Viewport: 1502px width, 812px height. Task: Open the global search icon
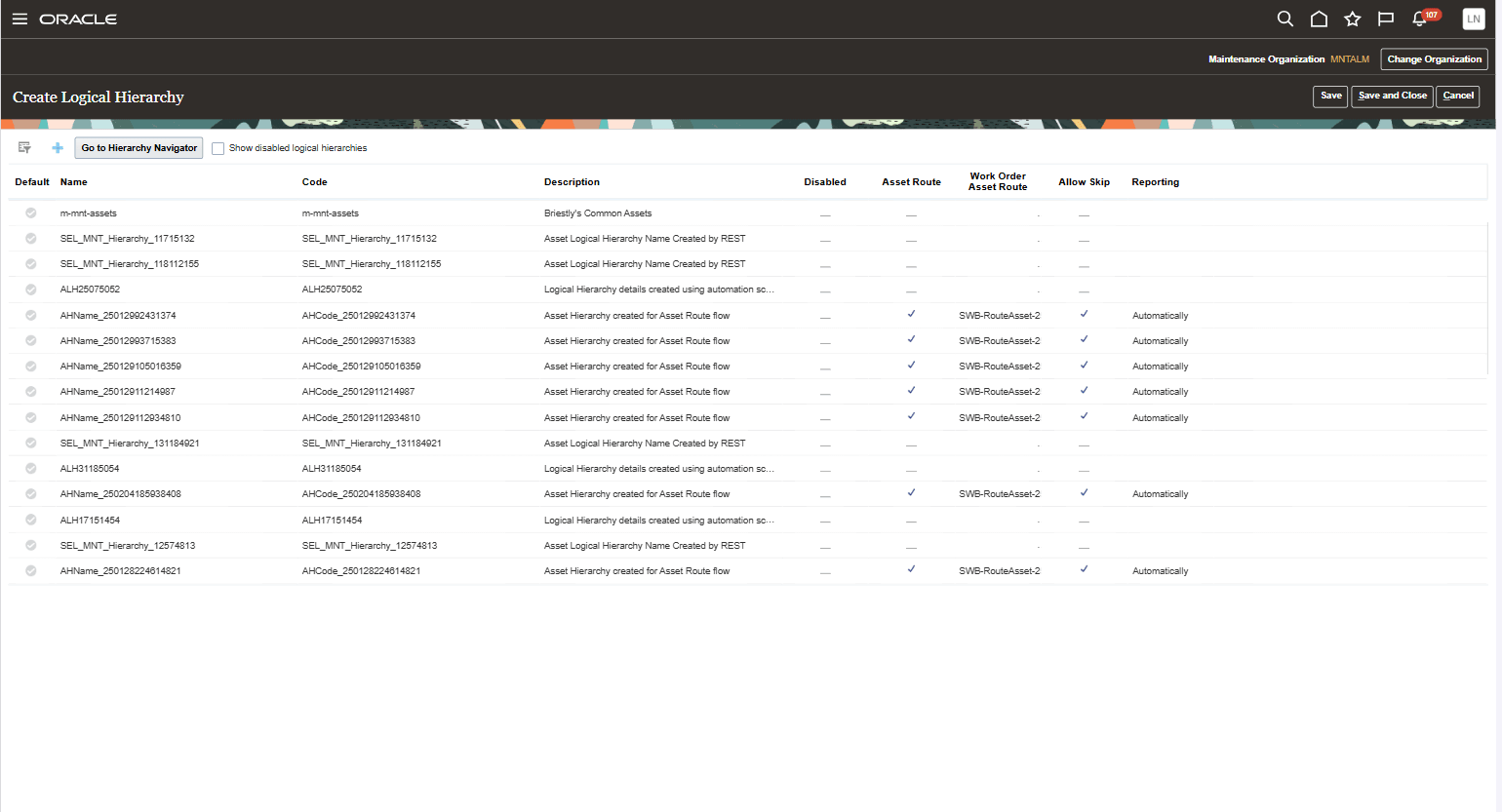pos(1285,19)
